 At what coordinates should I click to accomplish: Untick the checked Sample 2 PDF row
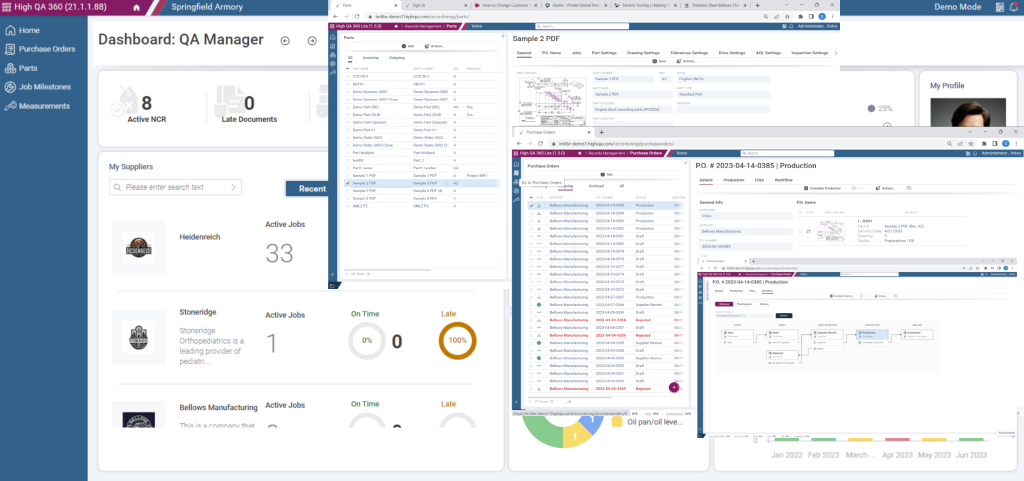[348, 183]
